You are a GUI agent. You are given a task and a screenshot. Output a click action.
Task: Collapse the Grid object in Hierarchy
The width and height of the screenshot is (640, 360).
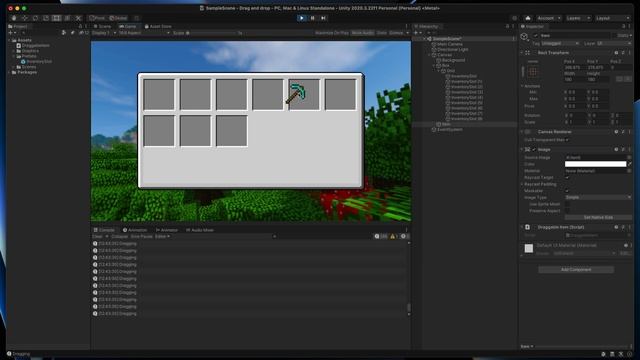click(x=439, y=71)
